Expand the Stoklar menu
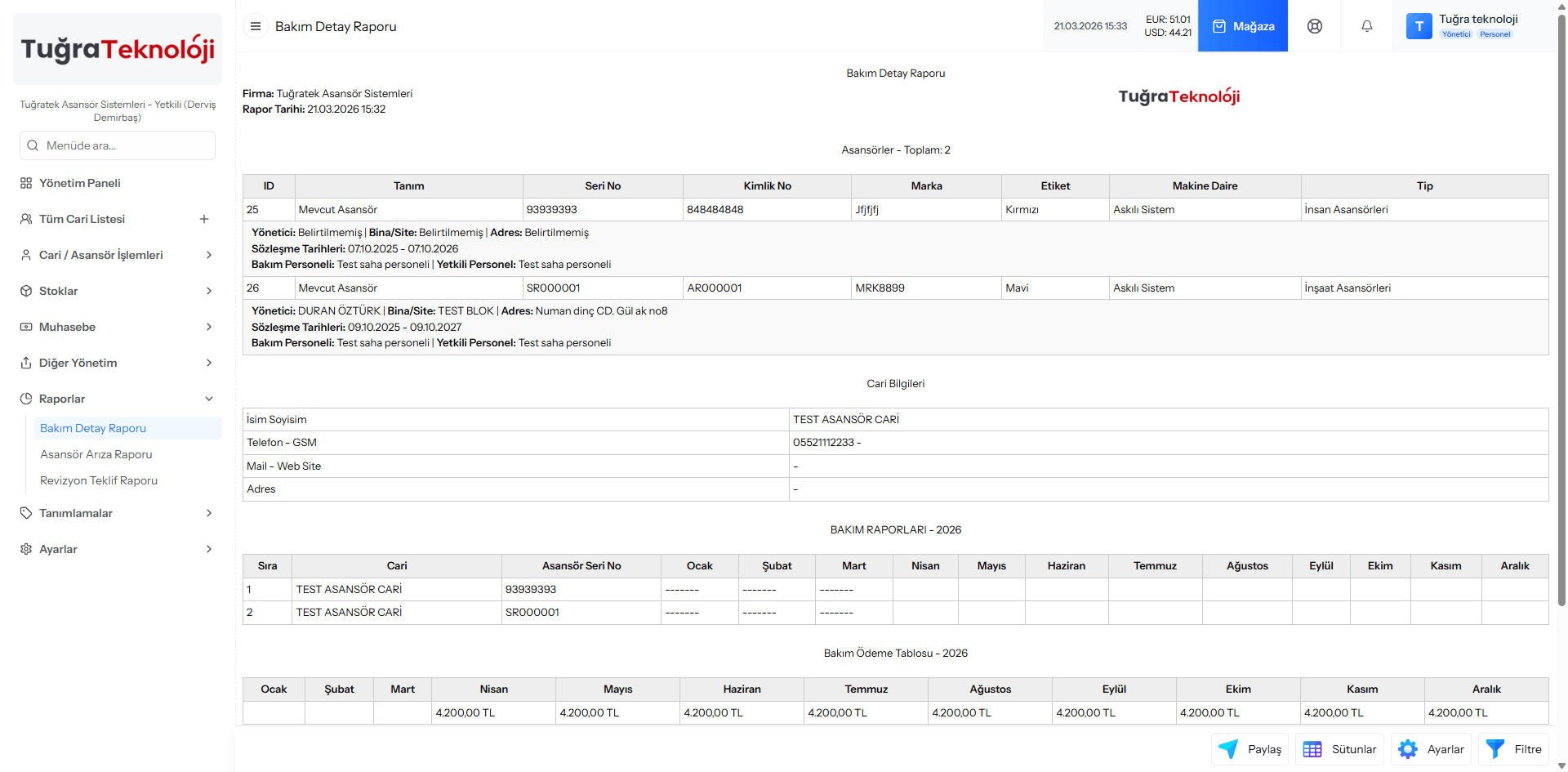Screen dimensions: 1568x772 point(117,291)
